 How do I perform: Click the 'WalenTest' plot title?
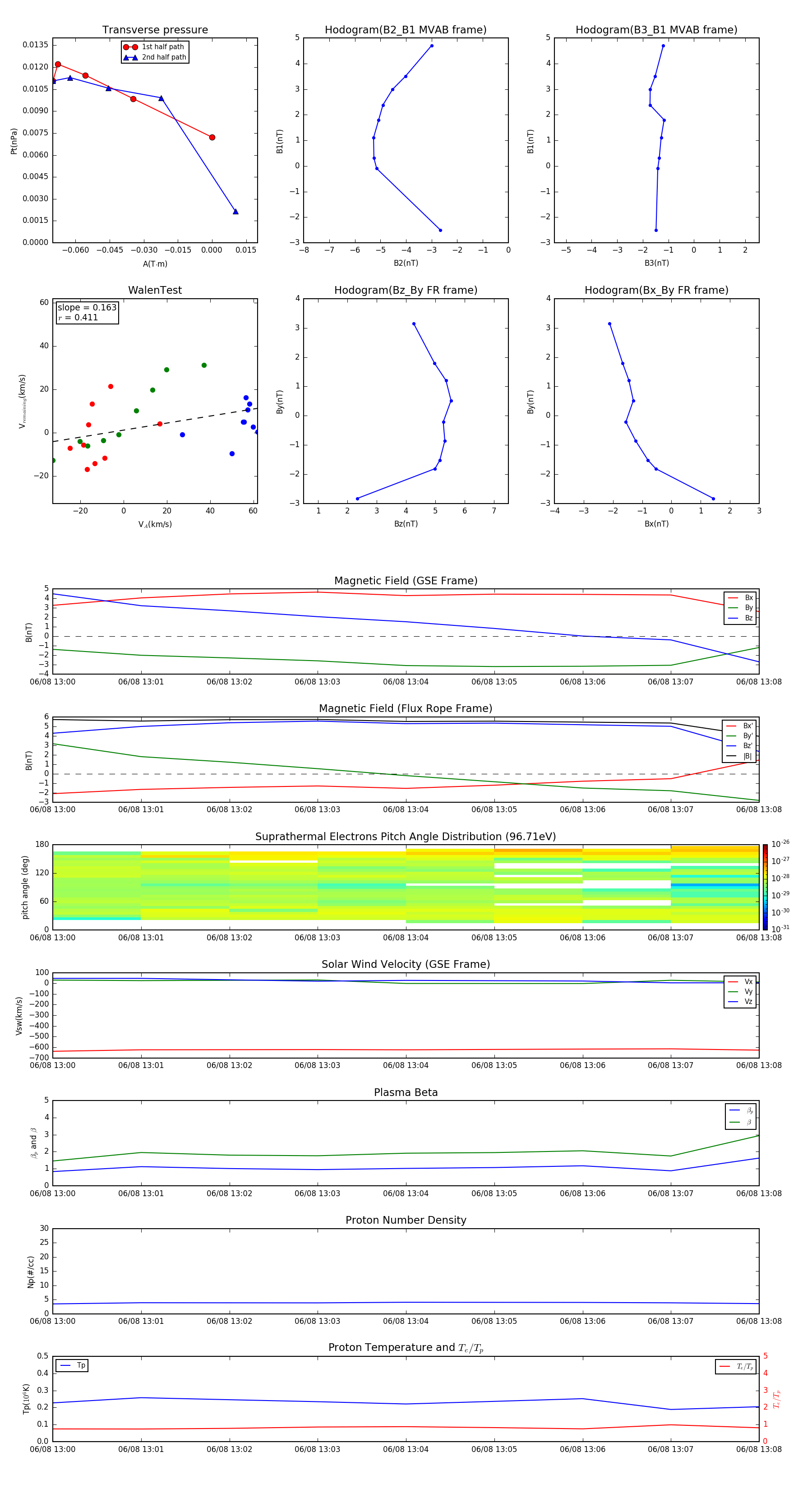[155, 290]
